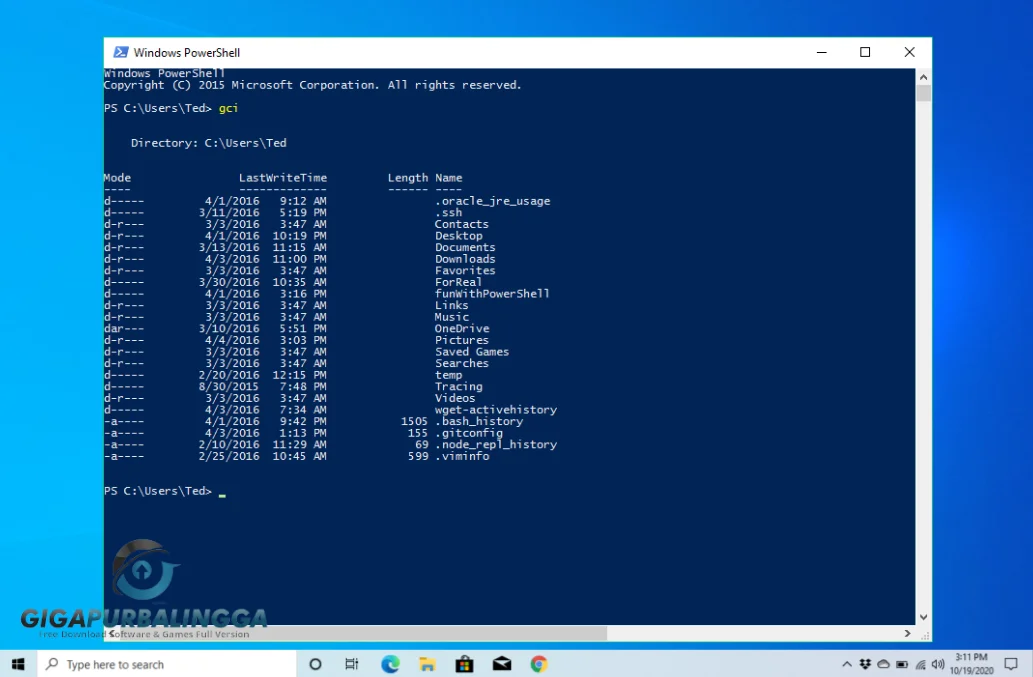Open the Start menu

17,663
